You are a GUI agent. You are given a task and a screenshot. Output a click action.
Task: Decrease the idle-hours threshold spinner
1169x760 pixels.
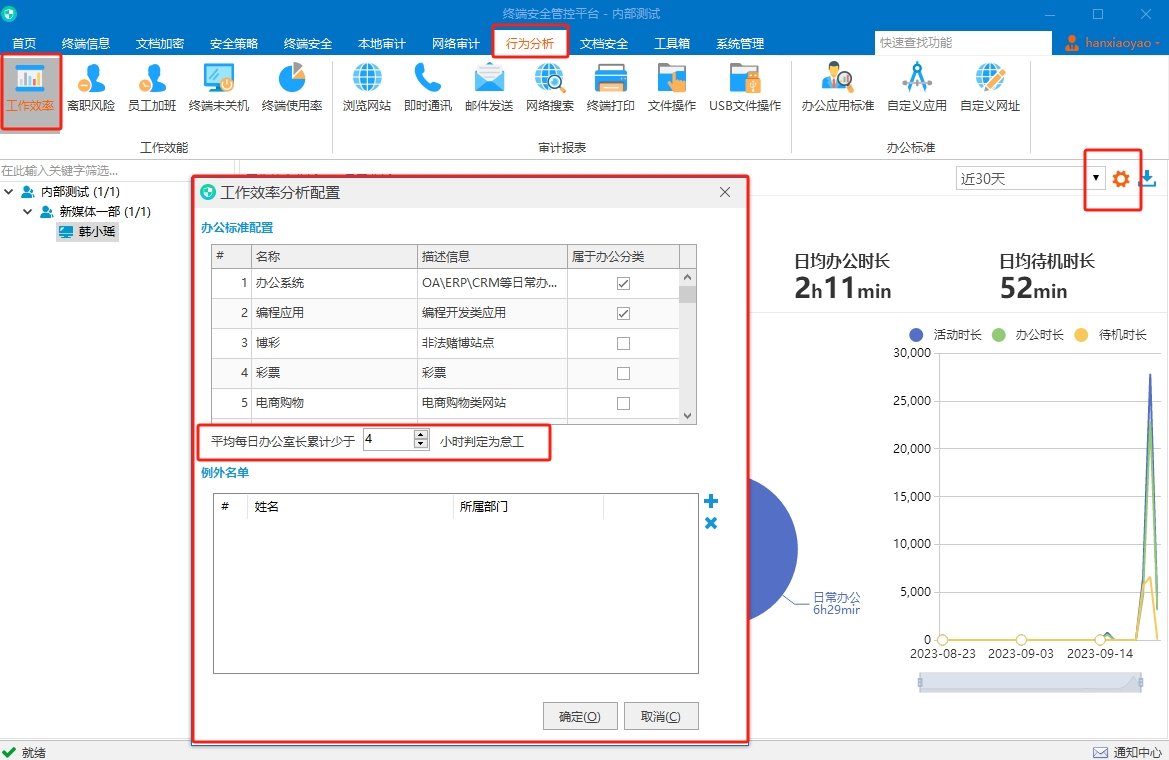coord(421,444)
